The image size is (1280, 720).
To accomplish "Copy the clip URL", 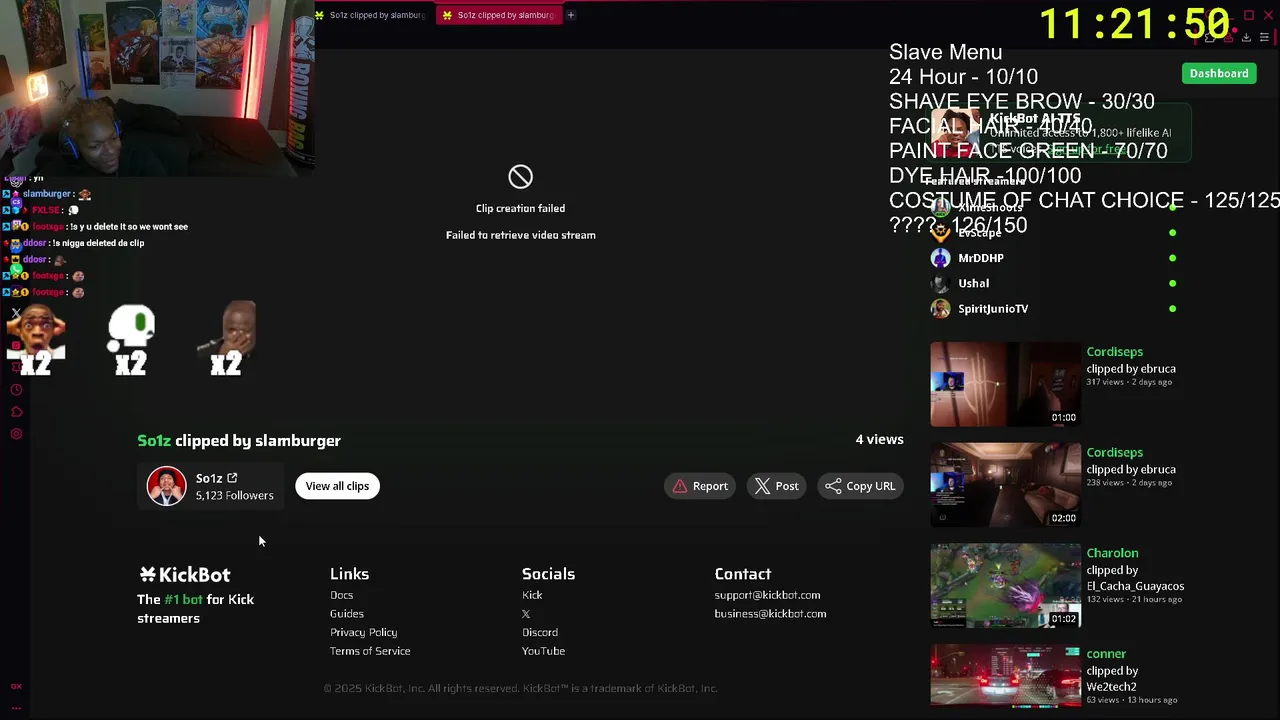I will [860, 486].
